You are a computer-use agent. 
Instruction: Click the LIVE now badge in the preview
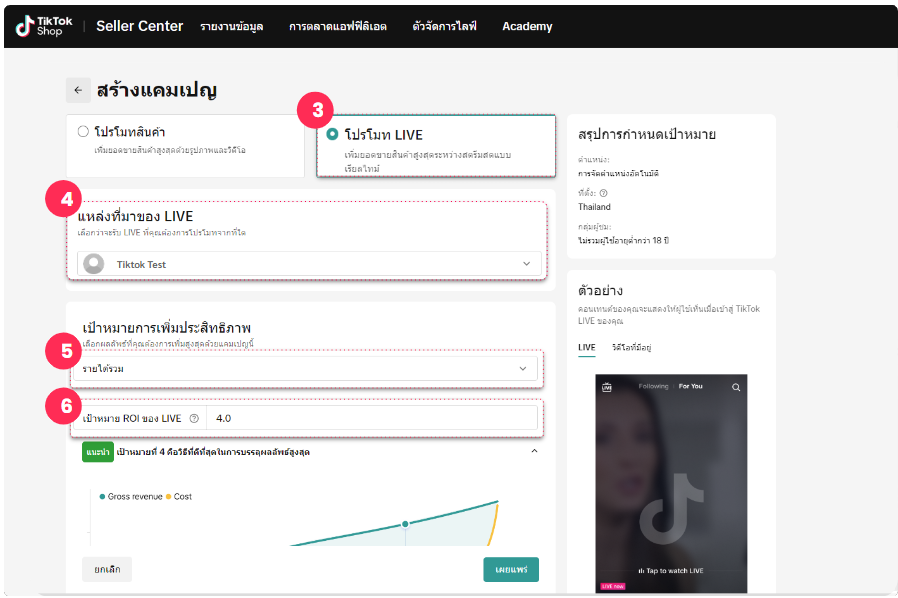click(613, 587)
